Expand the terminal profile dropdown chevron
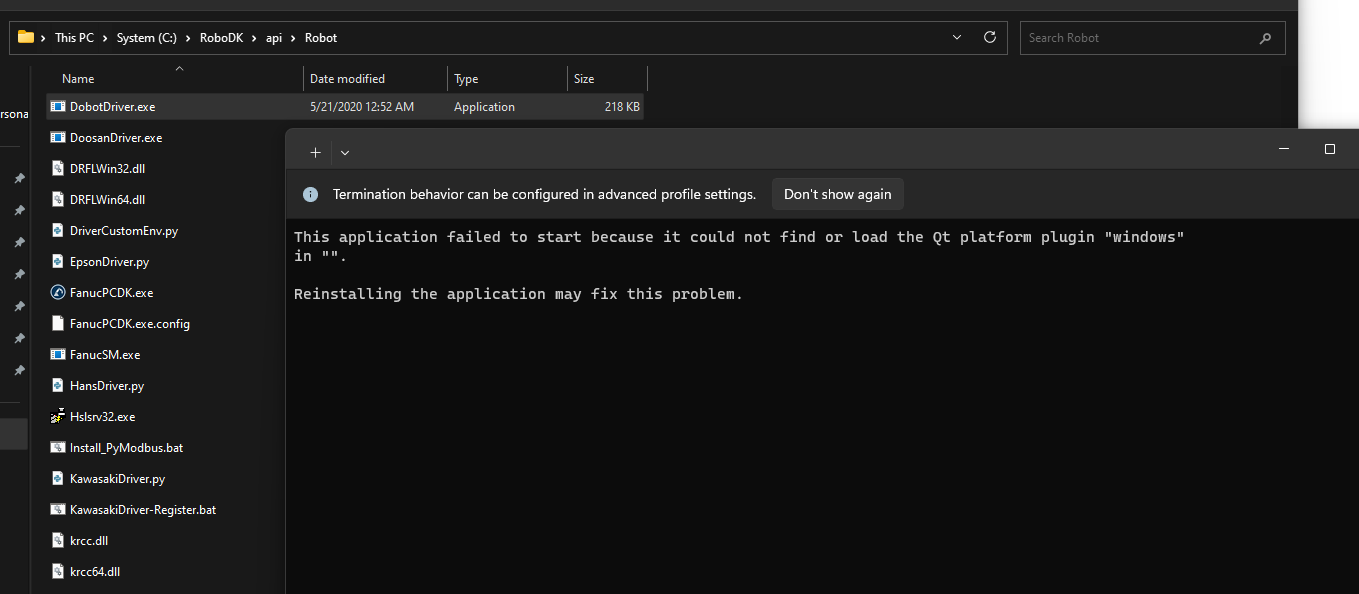The width and height of the screenshot is (1359, 594). (345, 153)
